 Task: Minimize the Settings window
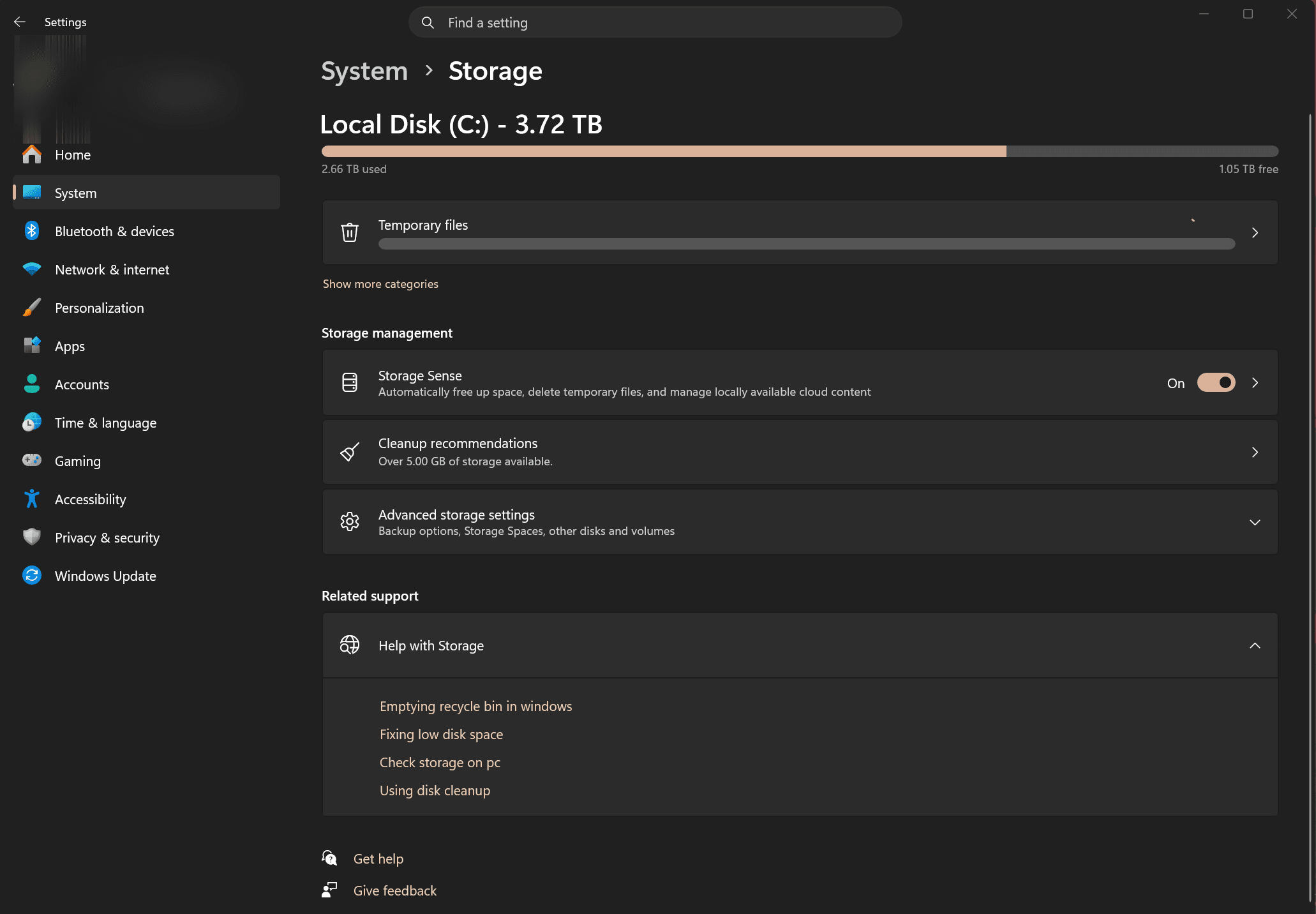pos(1204,14)
